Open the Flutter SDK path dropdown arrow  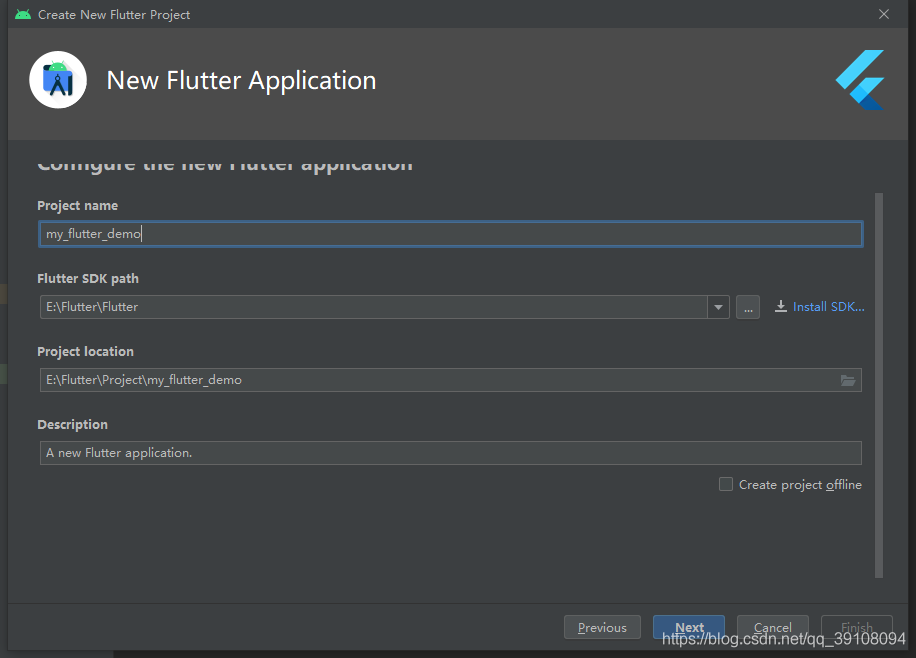(718, 307)
